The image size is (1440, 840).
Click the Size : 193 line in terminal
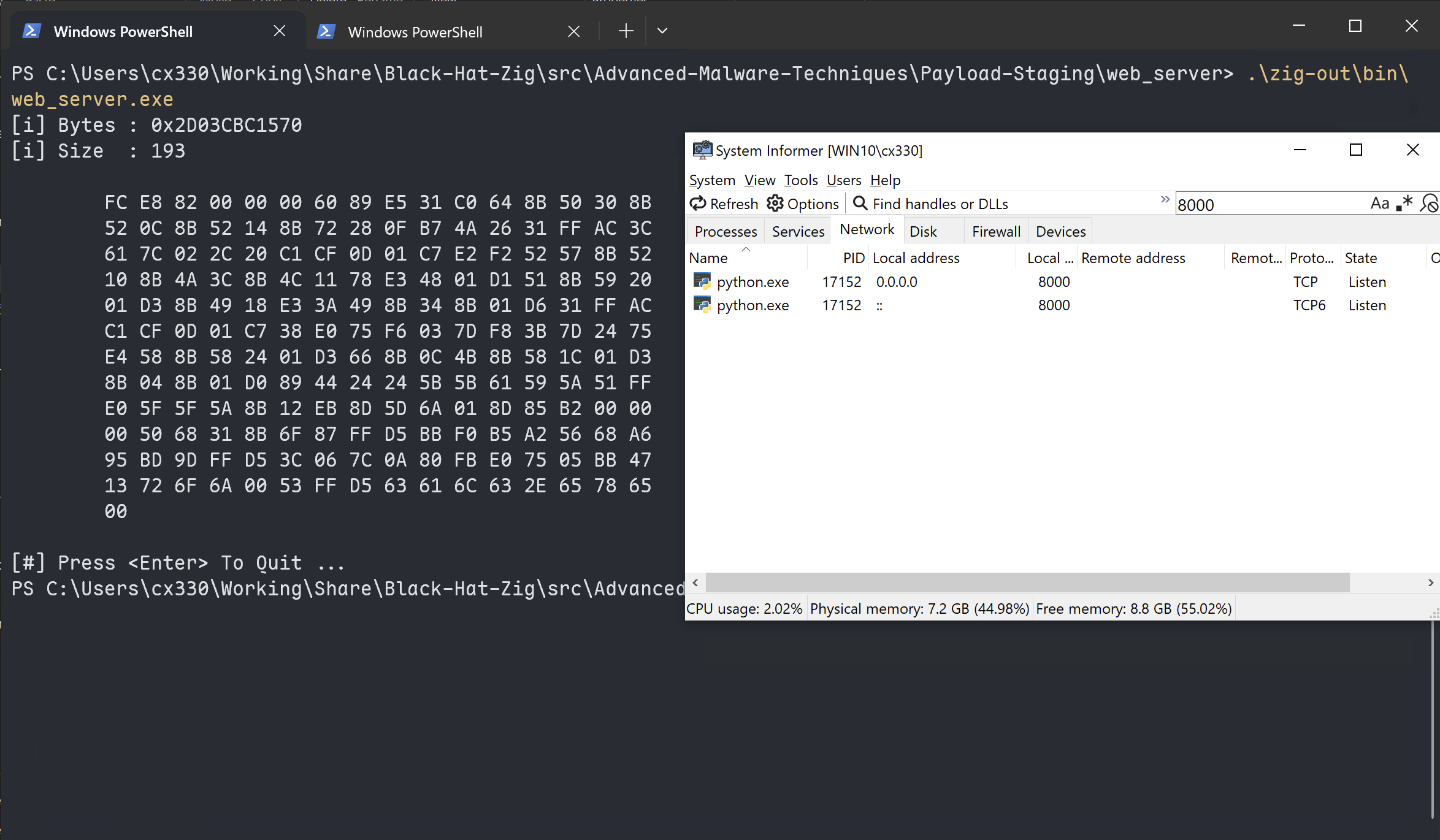(x=99, y=151)
